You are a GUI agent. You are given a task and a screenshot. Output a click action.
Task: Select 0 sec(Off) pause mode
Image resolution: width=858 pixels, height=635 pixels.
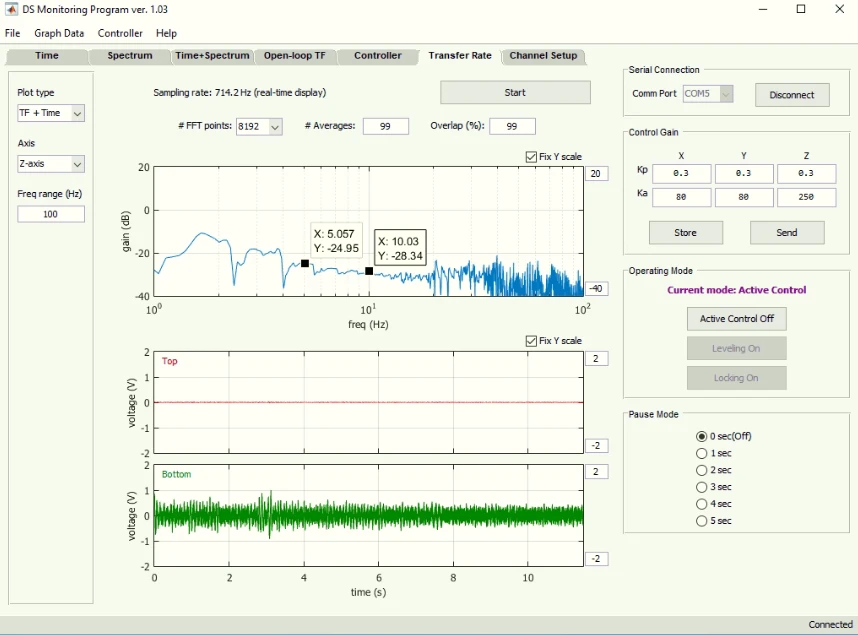click(702, 436)
